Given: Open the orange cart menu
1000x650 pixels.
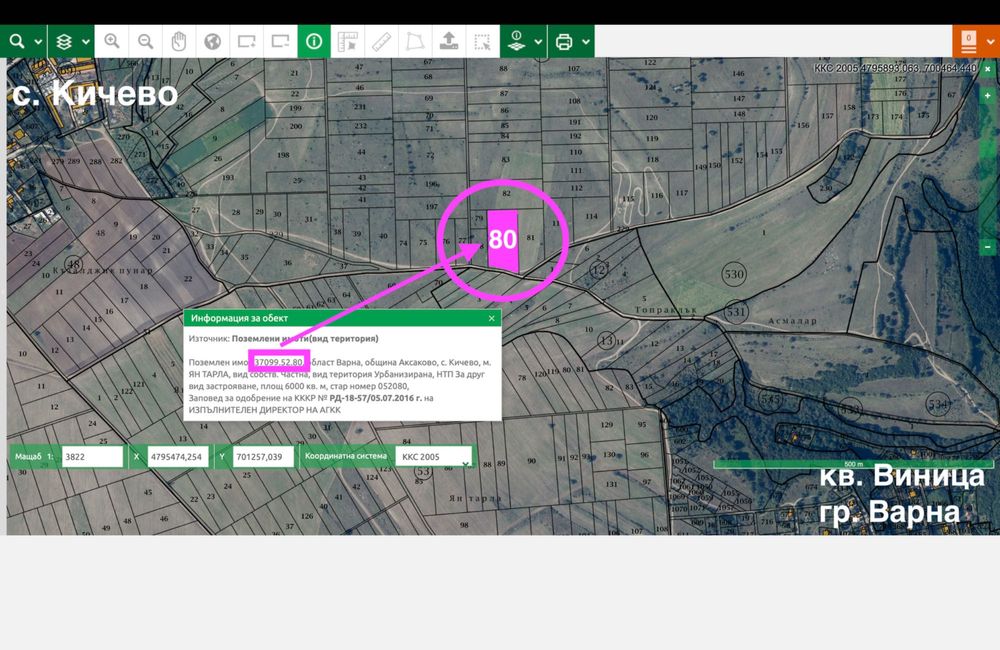Looking at the screenshot, I should 968,41.
